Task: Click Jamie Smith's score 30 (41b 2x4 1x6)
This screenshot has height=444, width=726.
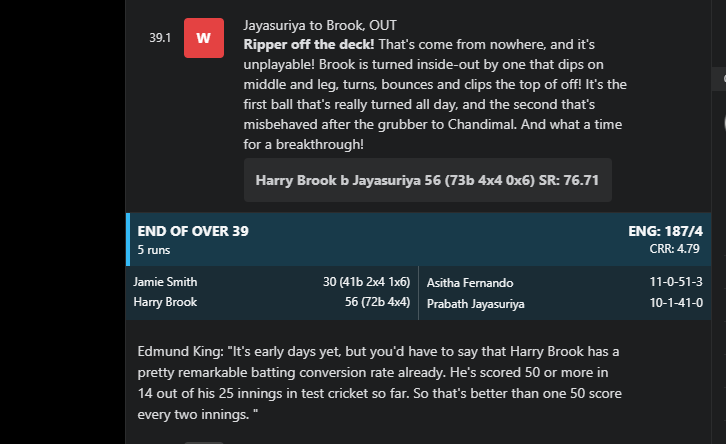Action: [366, 281]
